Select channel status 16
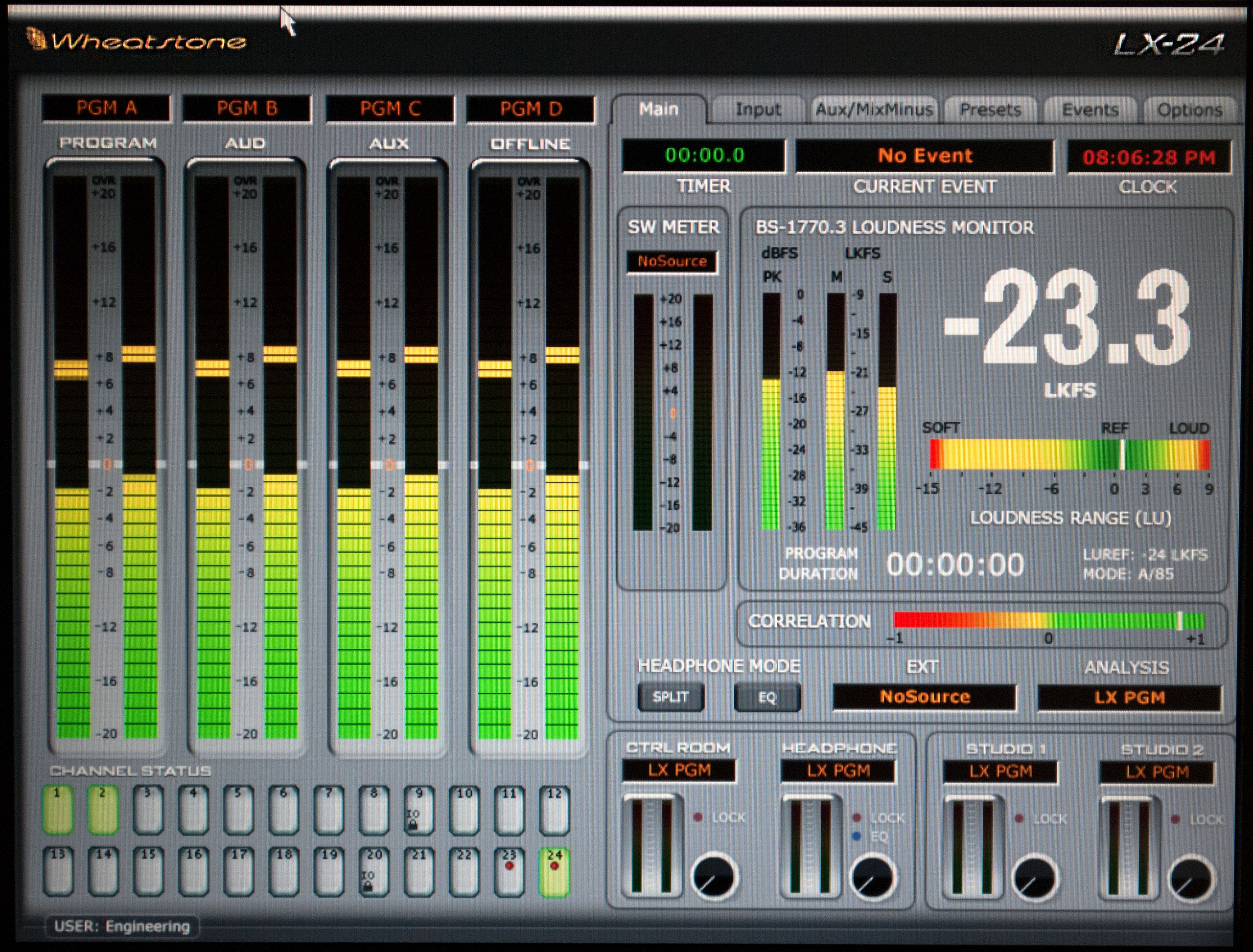Viewport: 1253px width, 952px height. point(194,872)
